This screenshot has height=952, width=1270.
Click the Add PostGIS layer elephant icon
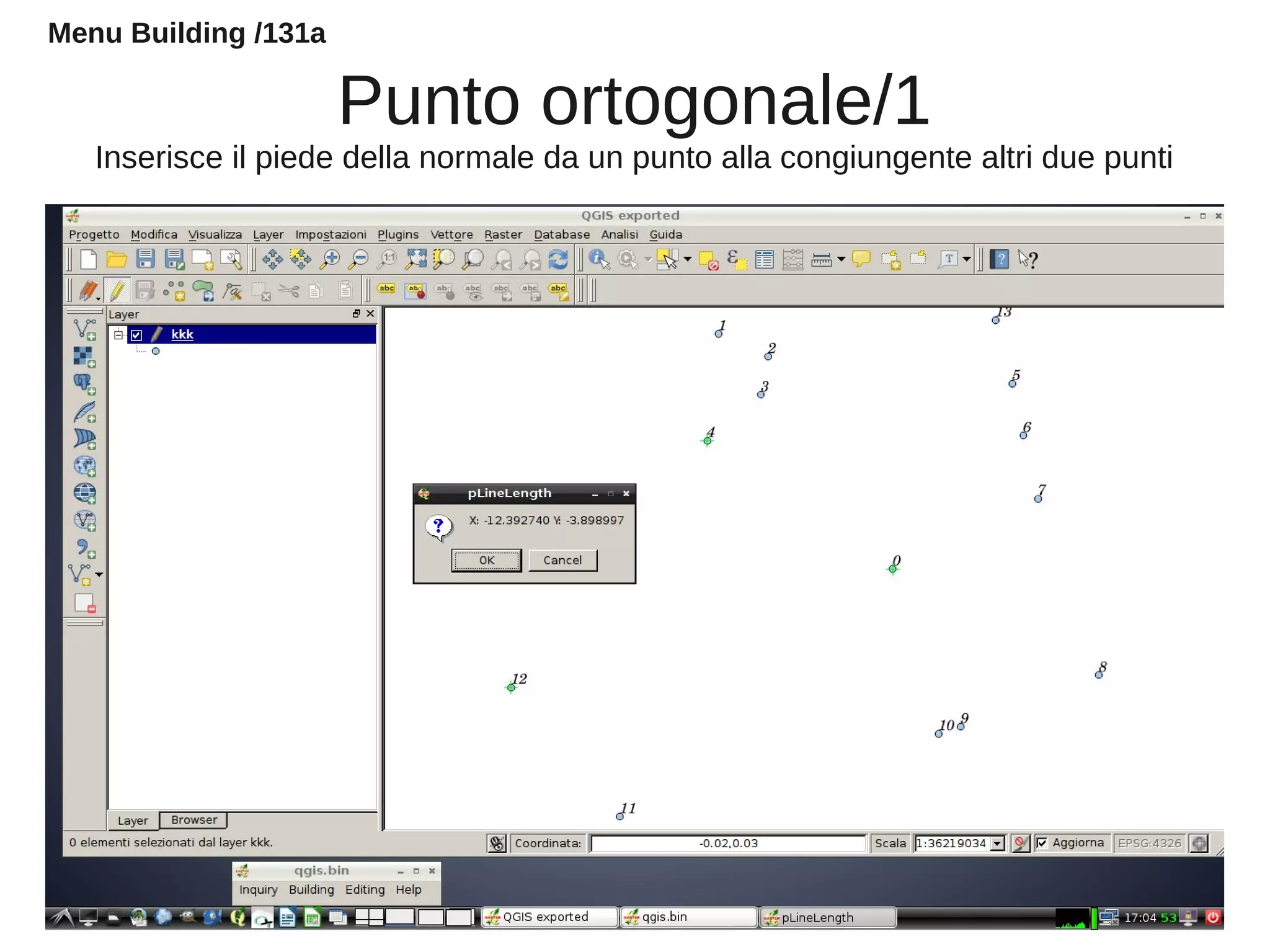pyautogui.click(x=84, y=384)
